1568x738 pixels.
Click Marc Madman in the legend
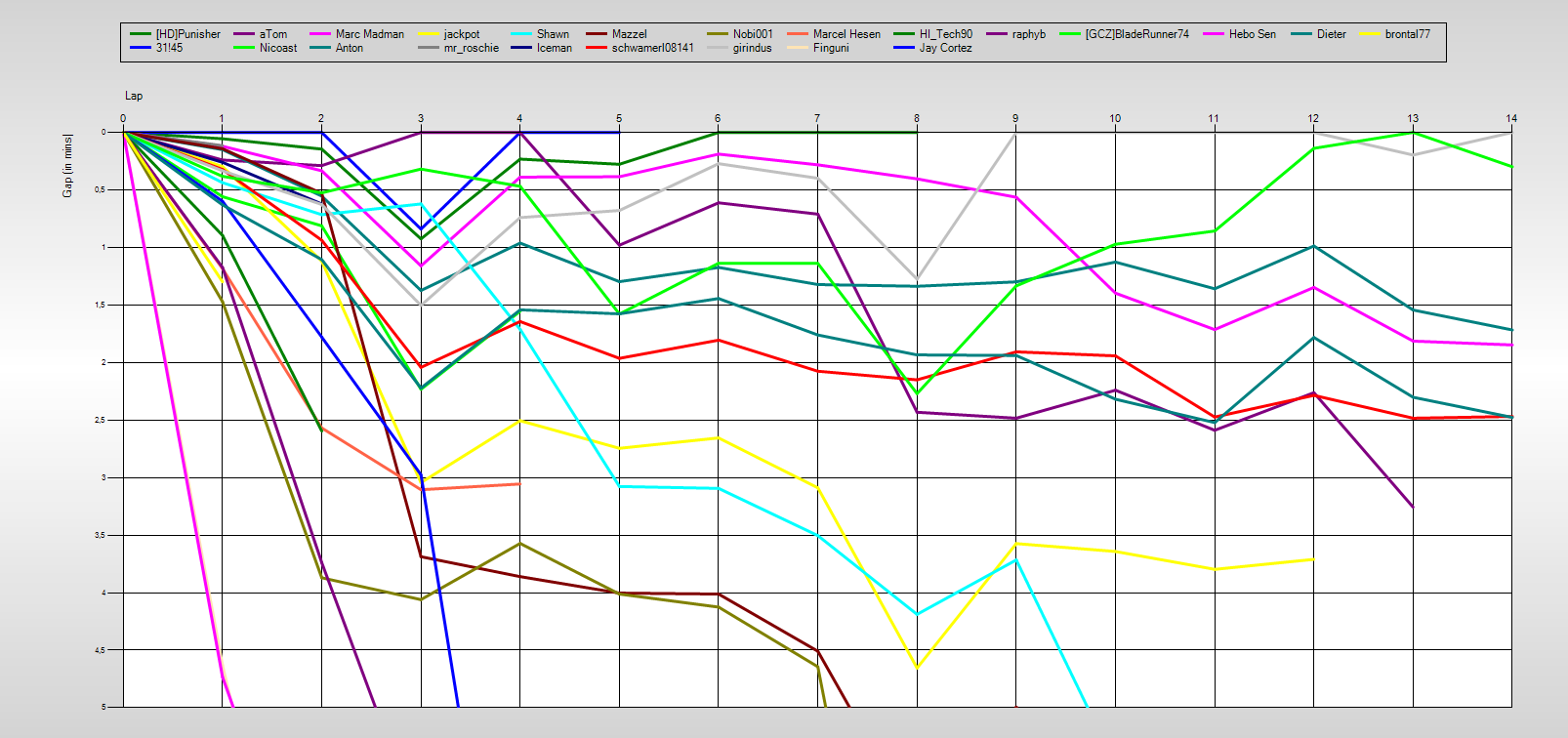click(x=369, y=34)
